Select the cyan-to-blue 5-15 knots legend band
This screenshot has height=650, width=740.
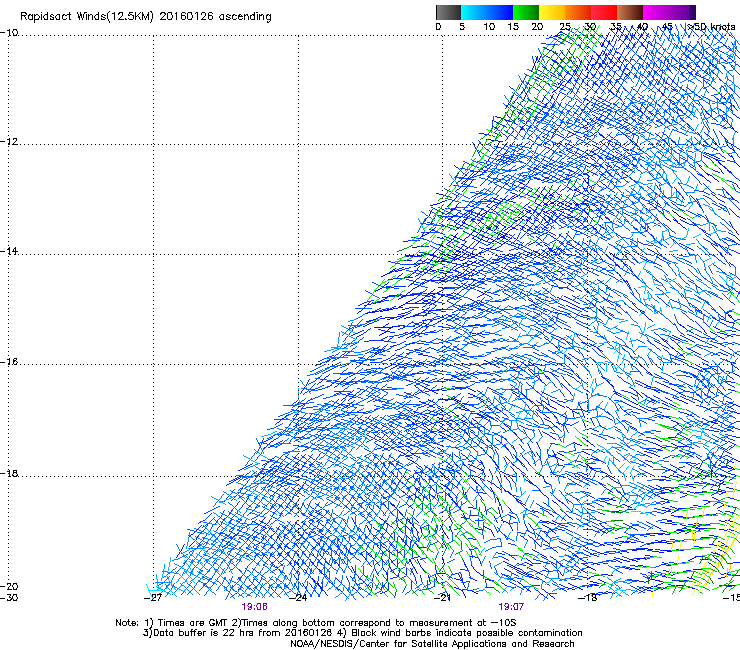point(487,12)
